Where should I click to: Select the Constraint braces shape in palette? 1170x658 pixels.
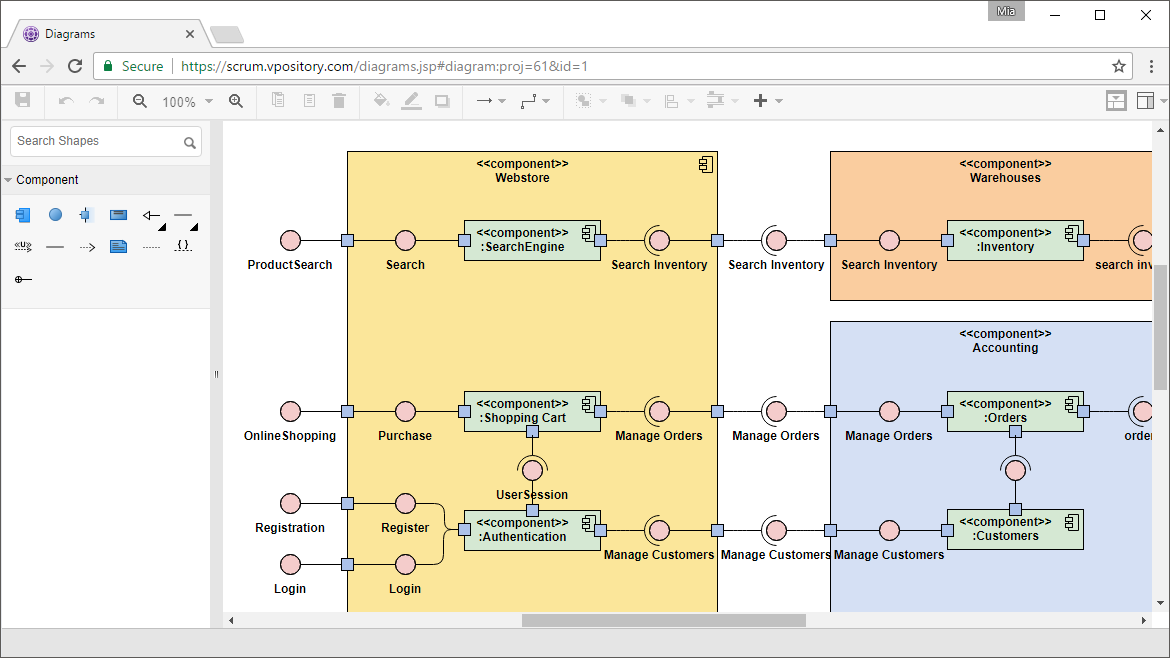(x=184, y=246)
